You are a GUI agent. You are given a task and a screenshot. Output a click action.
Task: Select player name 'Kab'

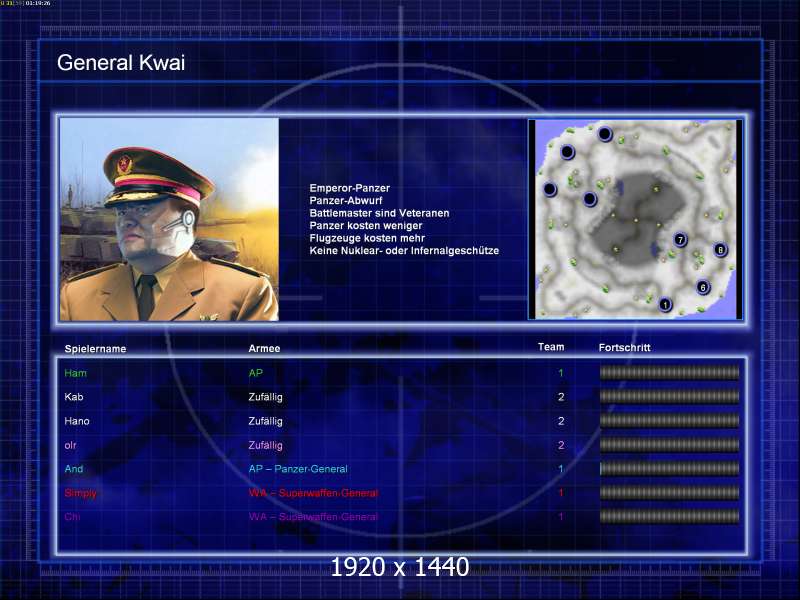pyautogui.click(x=74, y=397)
